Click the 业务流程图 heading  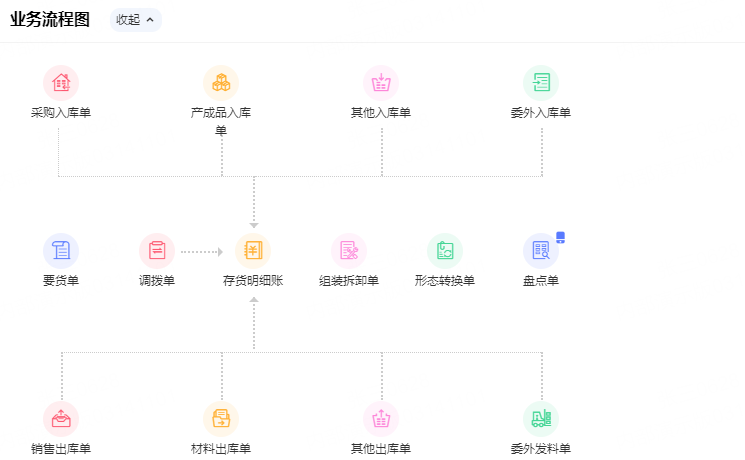pyautogui.click(x=50, y=19)
